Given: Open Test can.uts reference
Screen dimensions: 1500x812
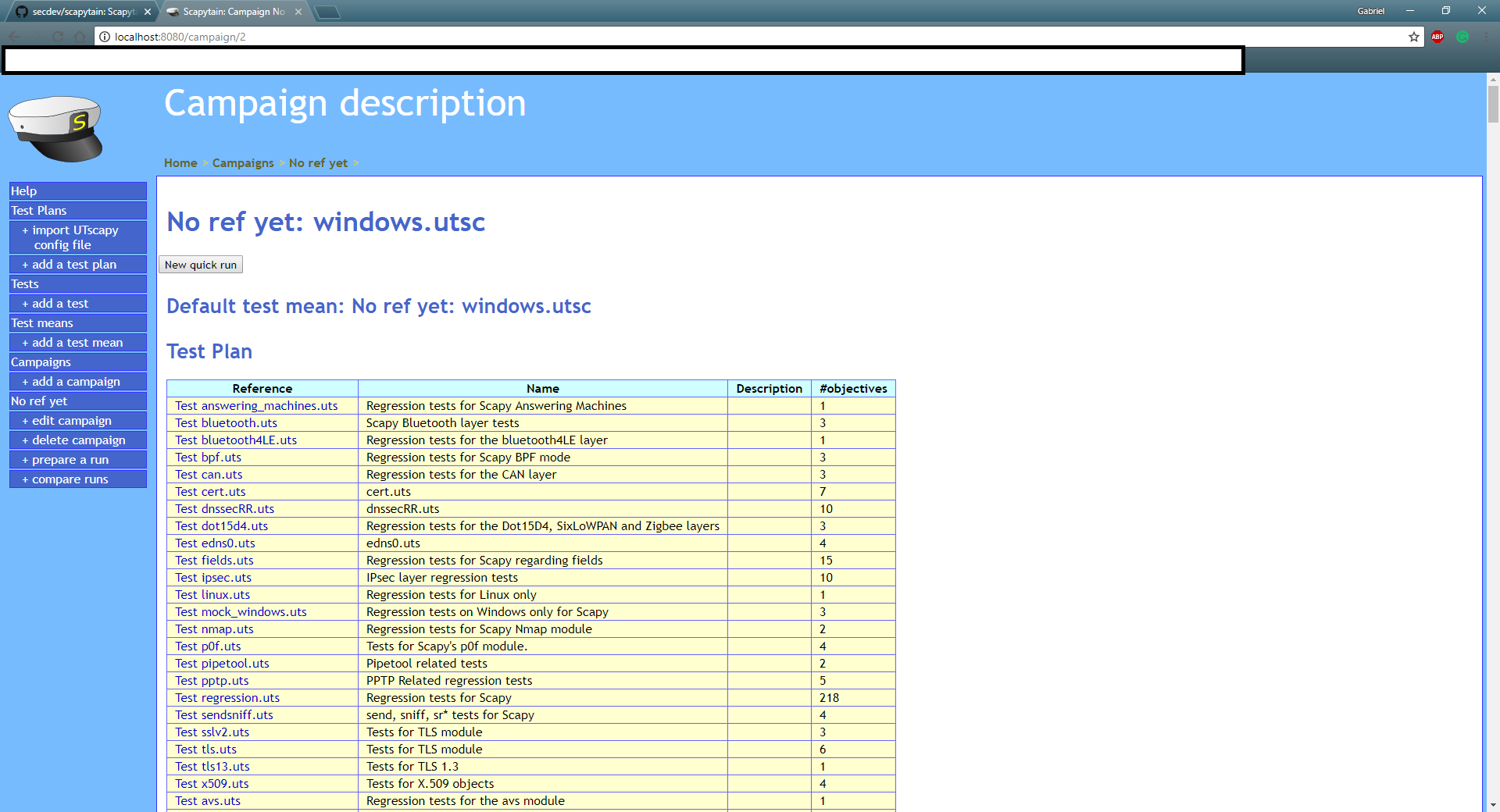Looking at the screenshot, I should [209, 475].
